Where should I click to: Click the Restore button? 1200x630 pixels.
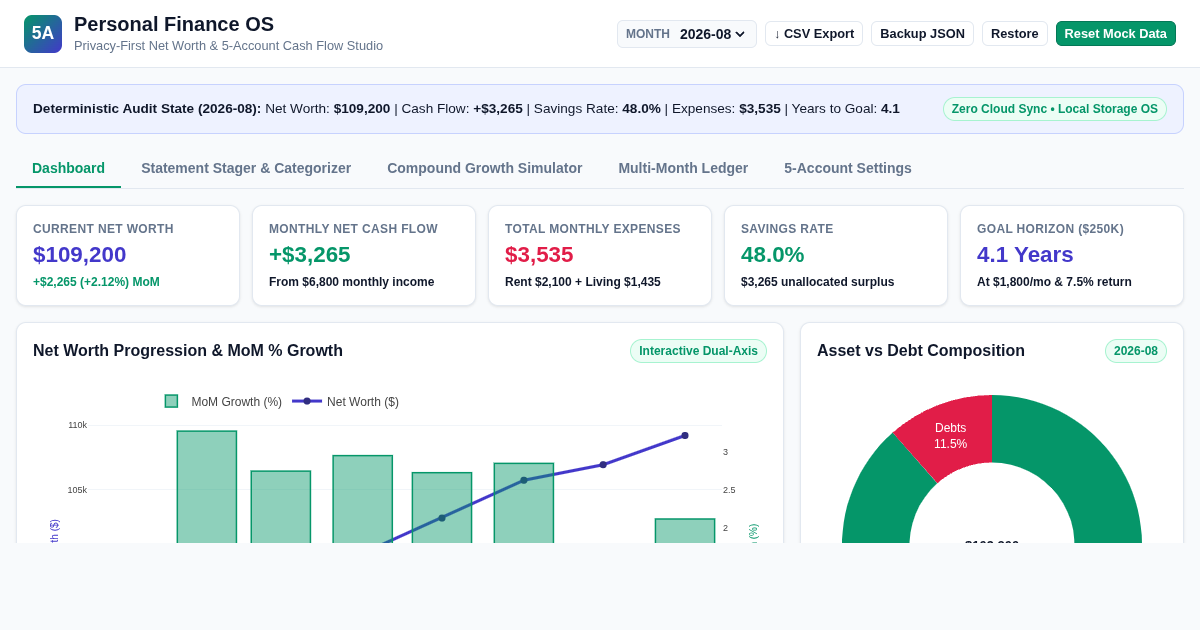1014,34
